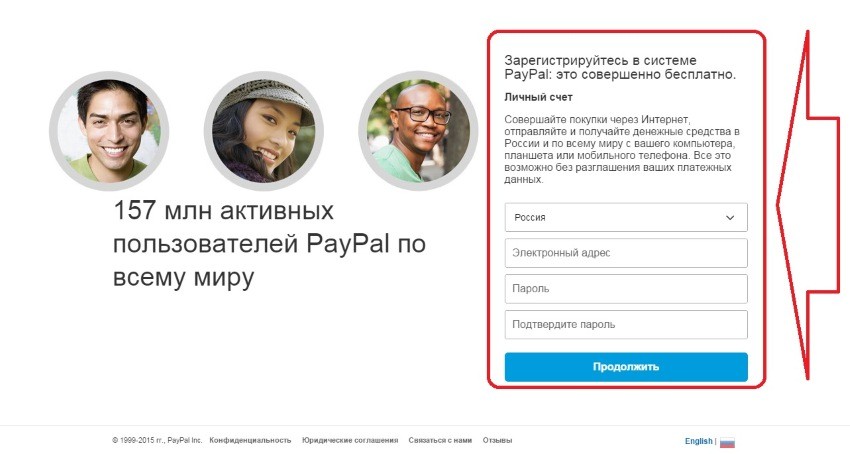Click the Электронный адрес input field
The width and height of the screenshot is (850, 454).
pyautogui.click(x=626, y=253)
